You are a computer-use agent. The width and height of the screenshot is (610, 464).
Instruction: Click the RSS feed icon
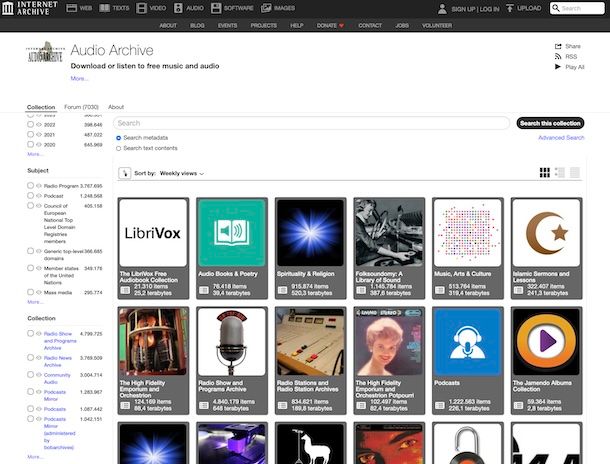coord(558,57)
